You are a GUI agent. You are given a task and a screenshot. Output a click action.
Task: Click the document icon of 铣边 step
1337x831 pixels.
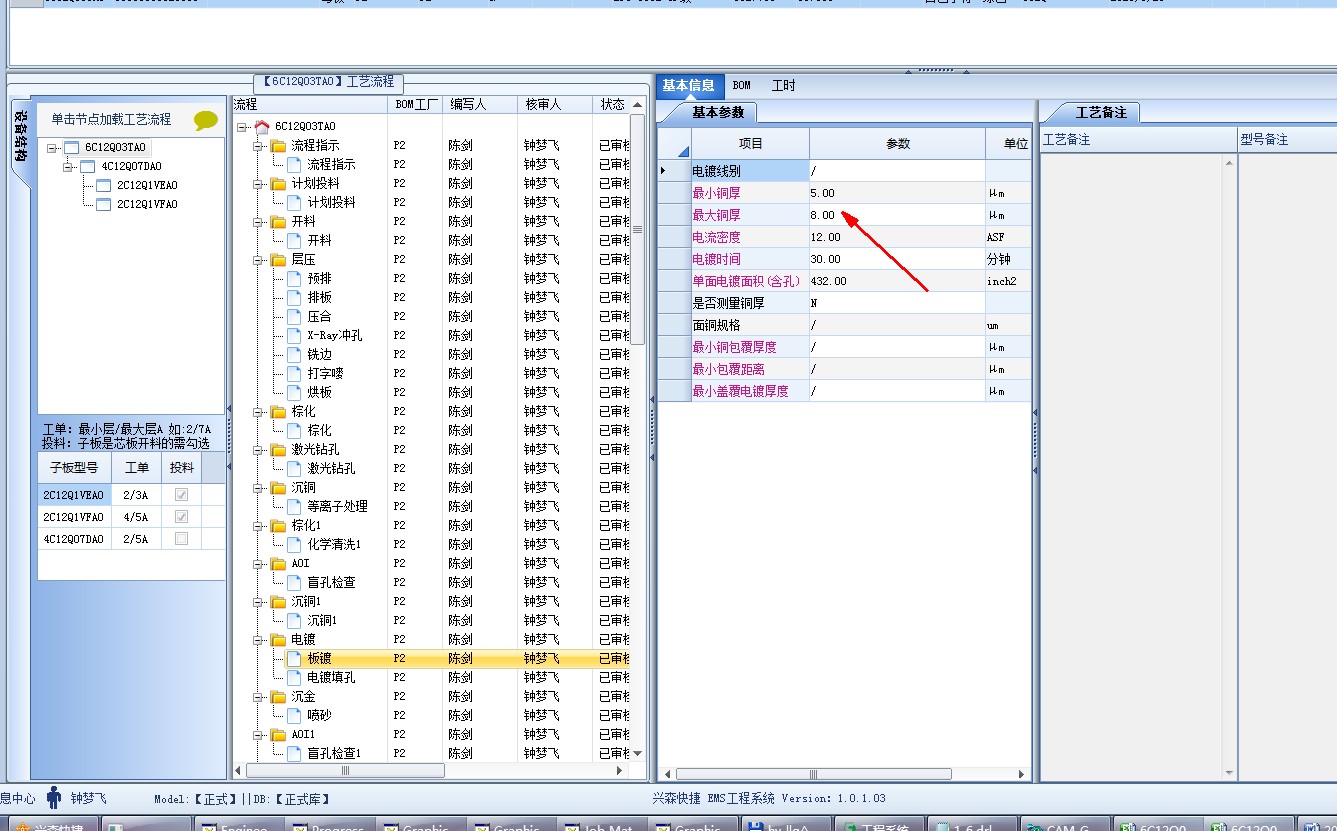[x=294, y=354]
